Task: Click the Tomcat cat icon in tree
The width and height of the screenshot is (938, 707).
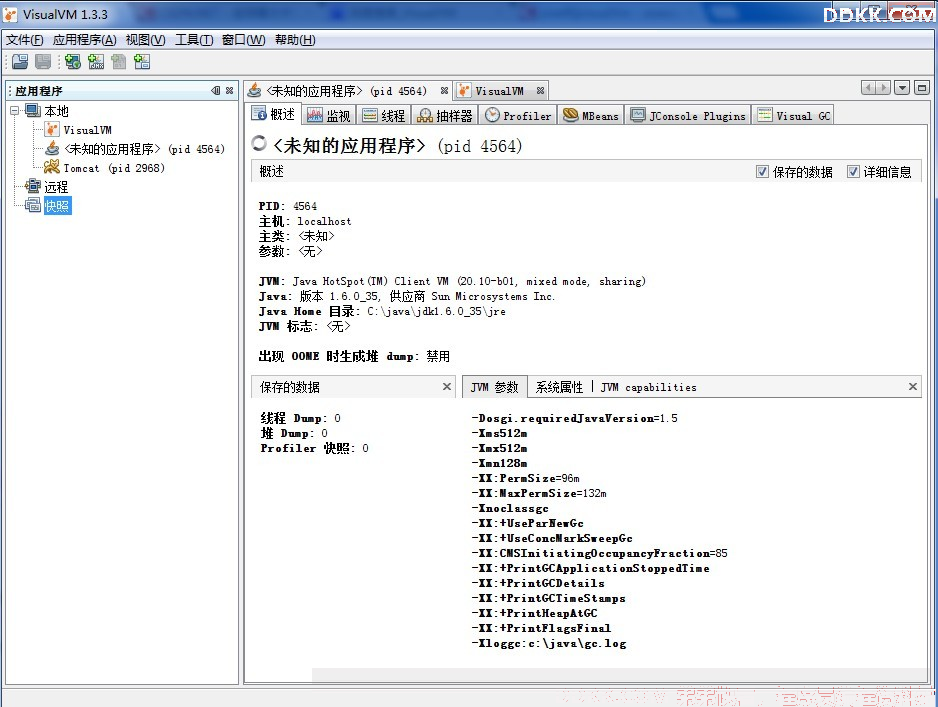Action: tap(52, 167)
